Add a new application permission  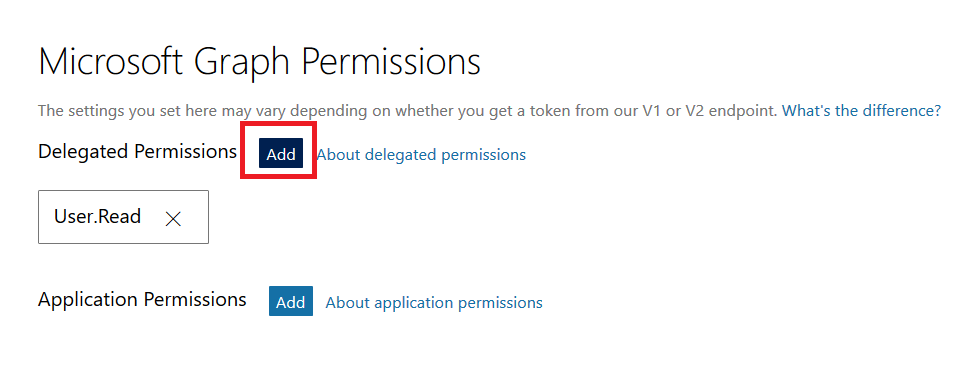coord(290,302)
